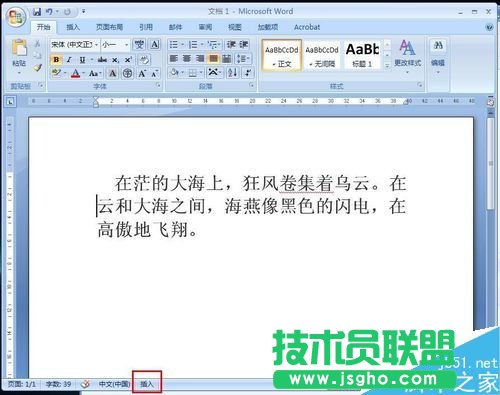
Task: Open the 编辑 editing menu
Action: tap(438, 64)
